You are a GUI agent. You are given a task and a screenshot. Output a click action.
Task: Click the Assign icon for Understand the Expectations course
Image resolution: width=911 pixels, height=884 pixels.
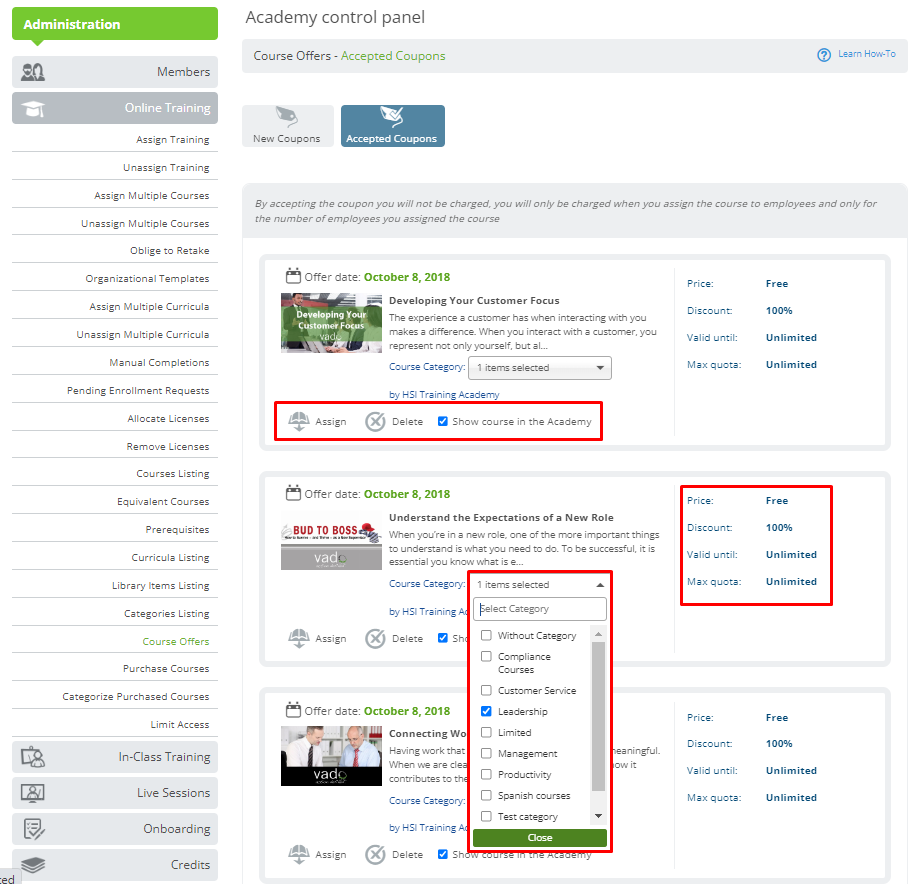(x=299, y=638)
